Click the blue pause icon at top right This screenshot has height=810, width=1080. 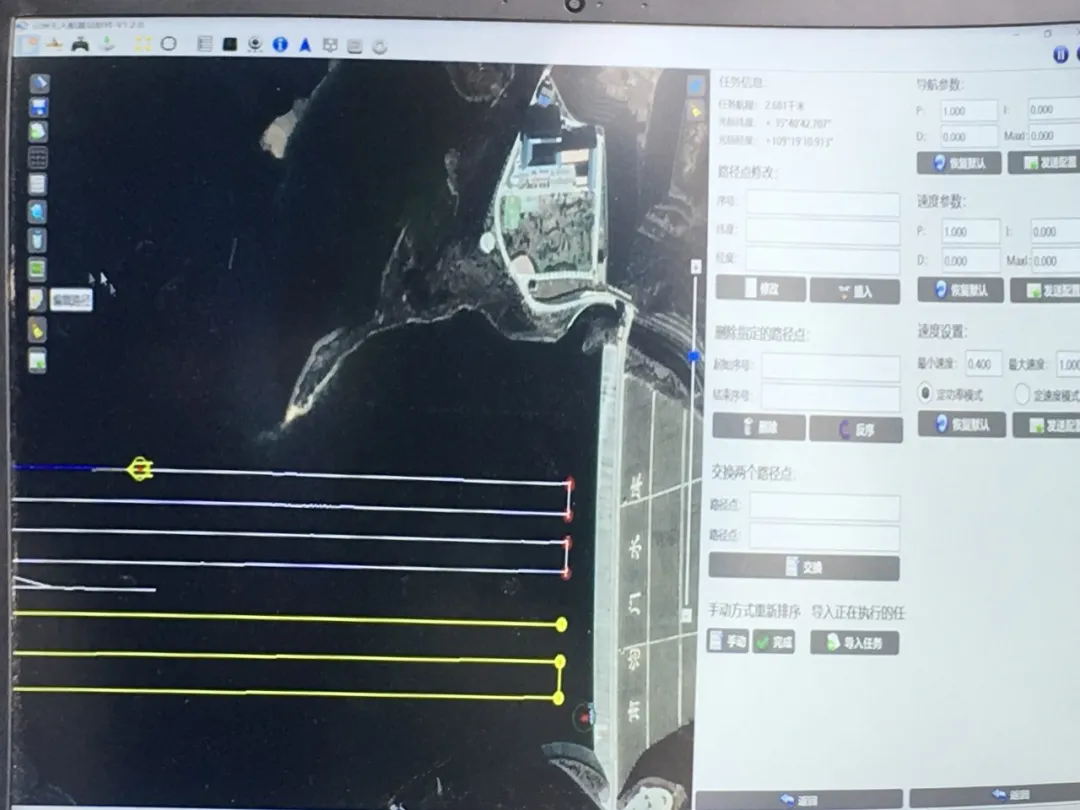[1061, 54]
